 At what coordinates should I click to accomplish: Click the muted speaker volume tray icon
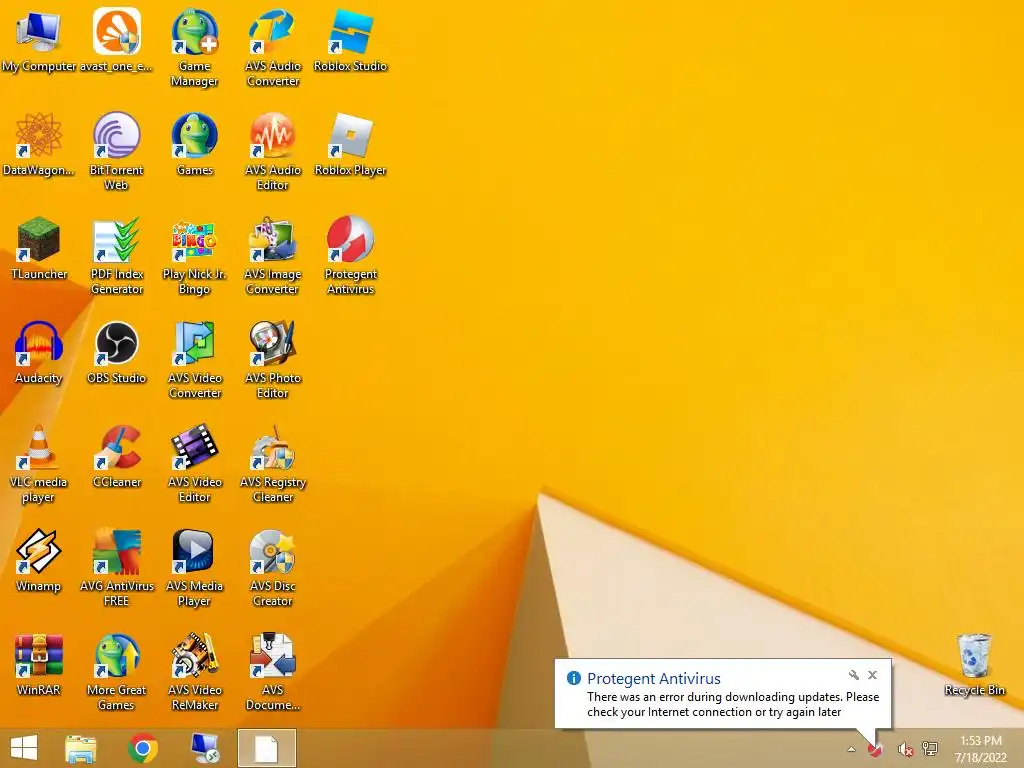point(904,749)
